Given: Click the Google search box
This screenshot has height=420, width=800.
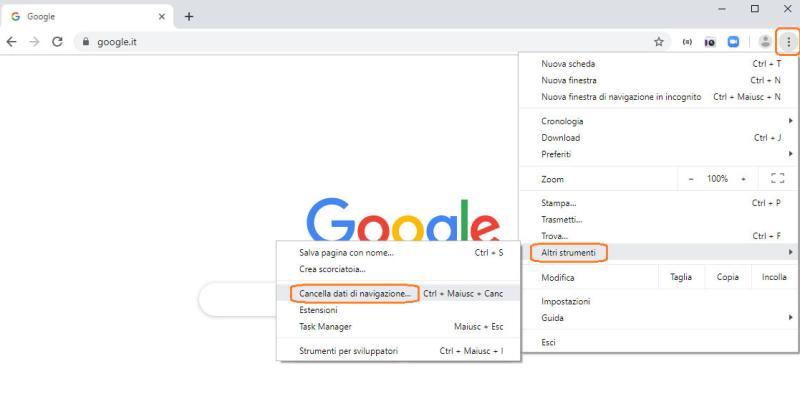Looking at the screenshot, I should (x=238, y=299).
